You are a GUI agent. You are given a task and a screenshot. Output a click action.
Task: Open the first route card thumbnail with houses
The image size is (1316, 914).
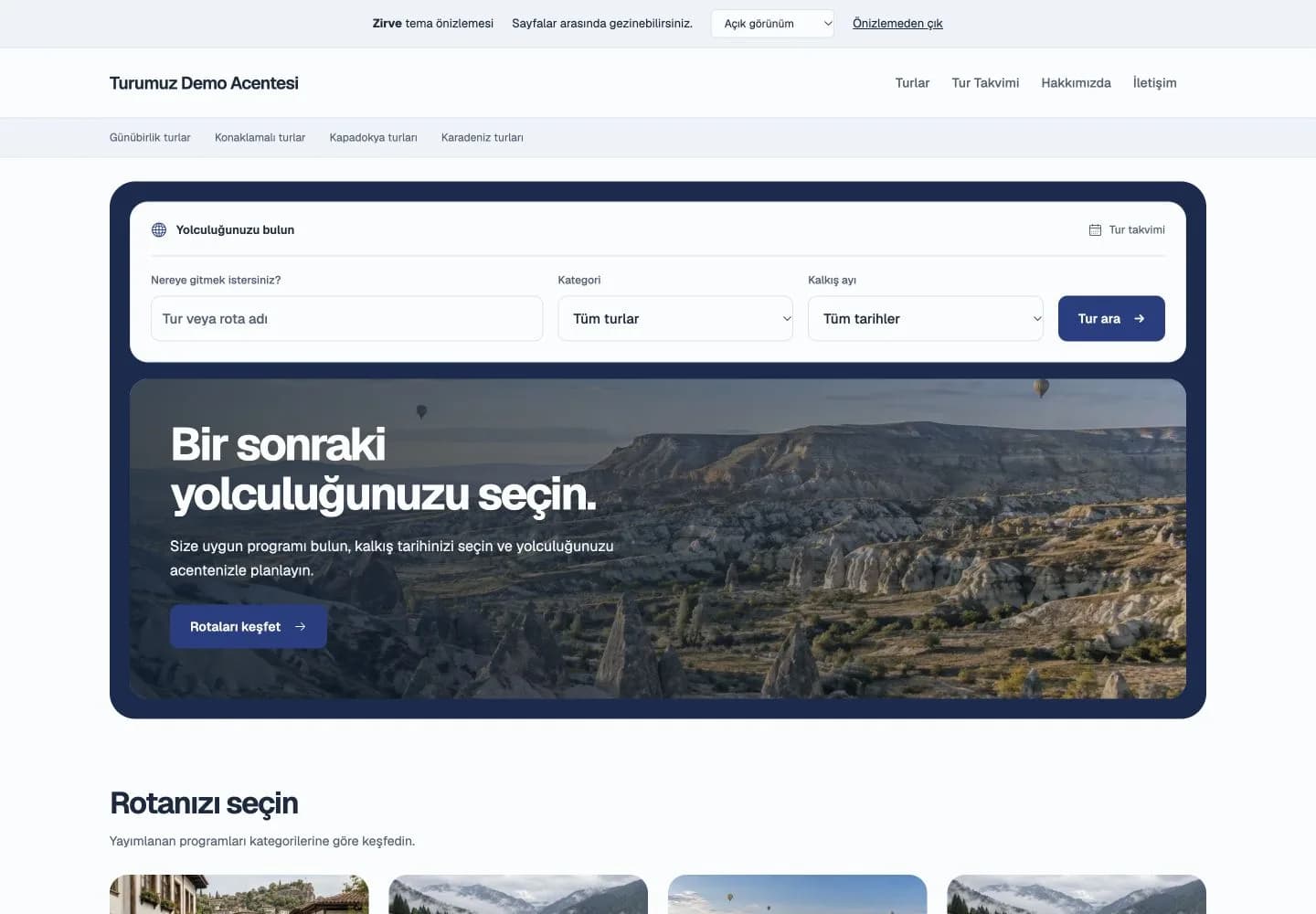click(x=239, y=895)
